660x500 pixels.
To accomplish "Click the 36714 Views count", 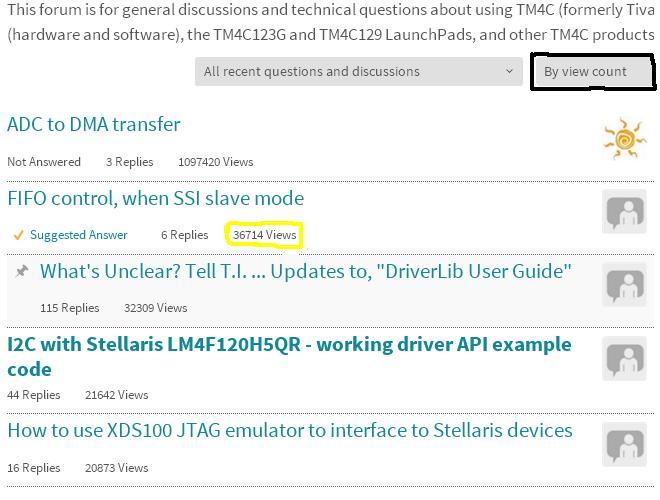I will 264,235.
